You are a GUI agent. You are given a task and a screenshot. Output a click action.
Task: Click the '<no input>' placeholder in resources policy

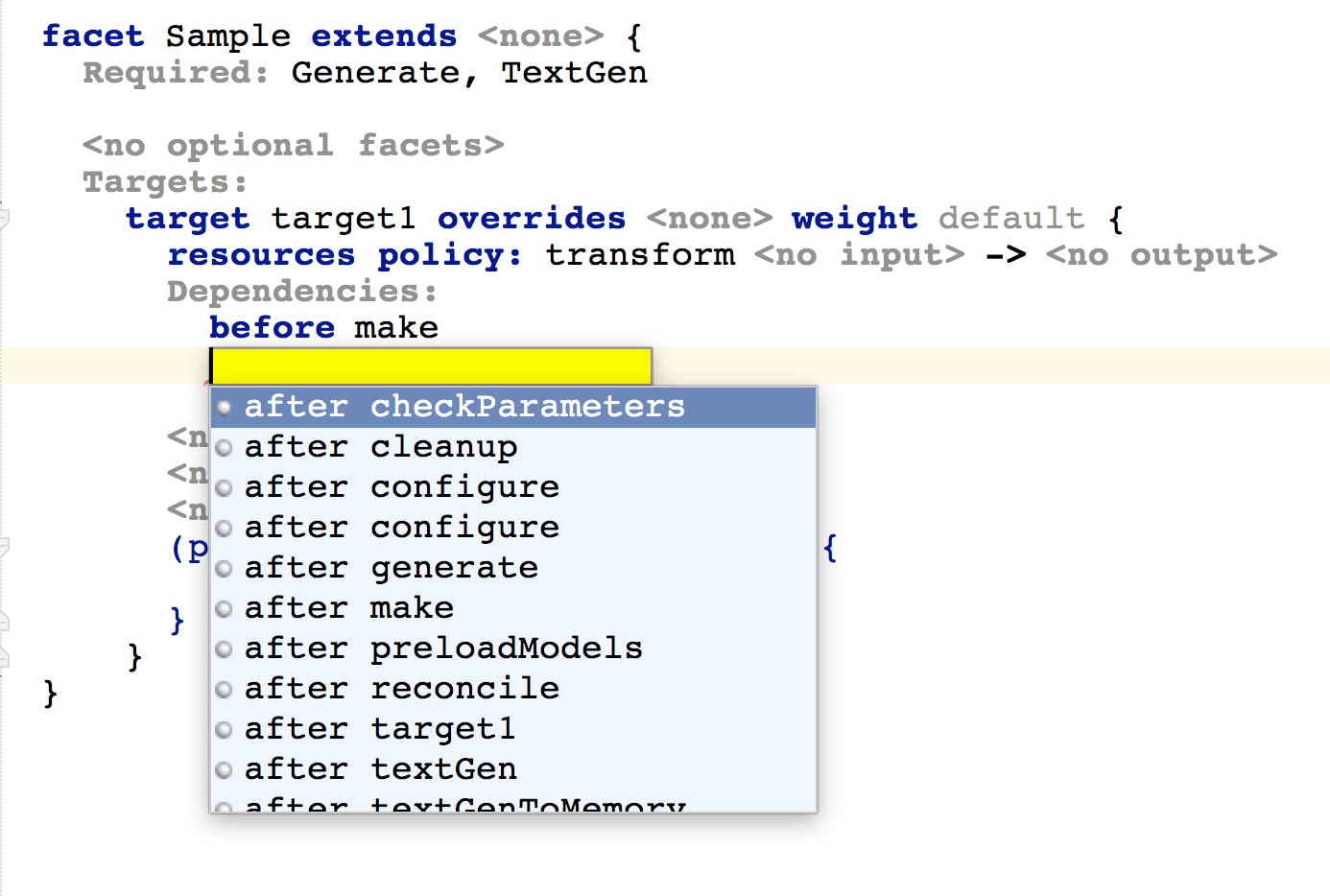(859, 255)
